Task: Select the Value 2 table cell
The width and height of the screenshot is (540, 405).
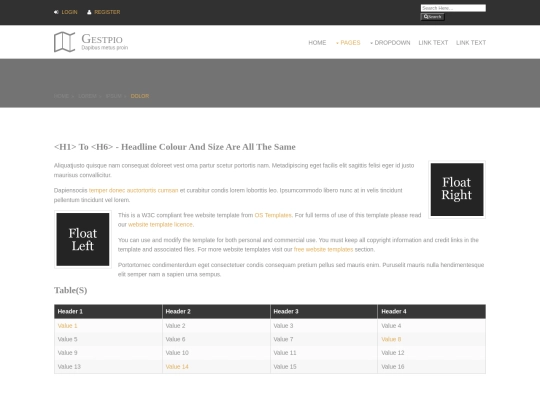Action: coord(216,326)
